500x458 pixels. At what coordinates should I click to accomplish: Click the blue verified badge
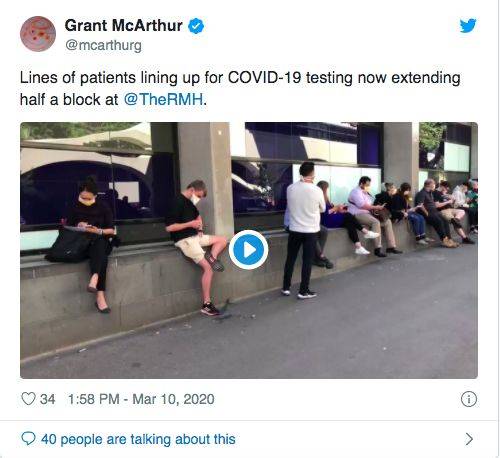(x=196, y=26)
